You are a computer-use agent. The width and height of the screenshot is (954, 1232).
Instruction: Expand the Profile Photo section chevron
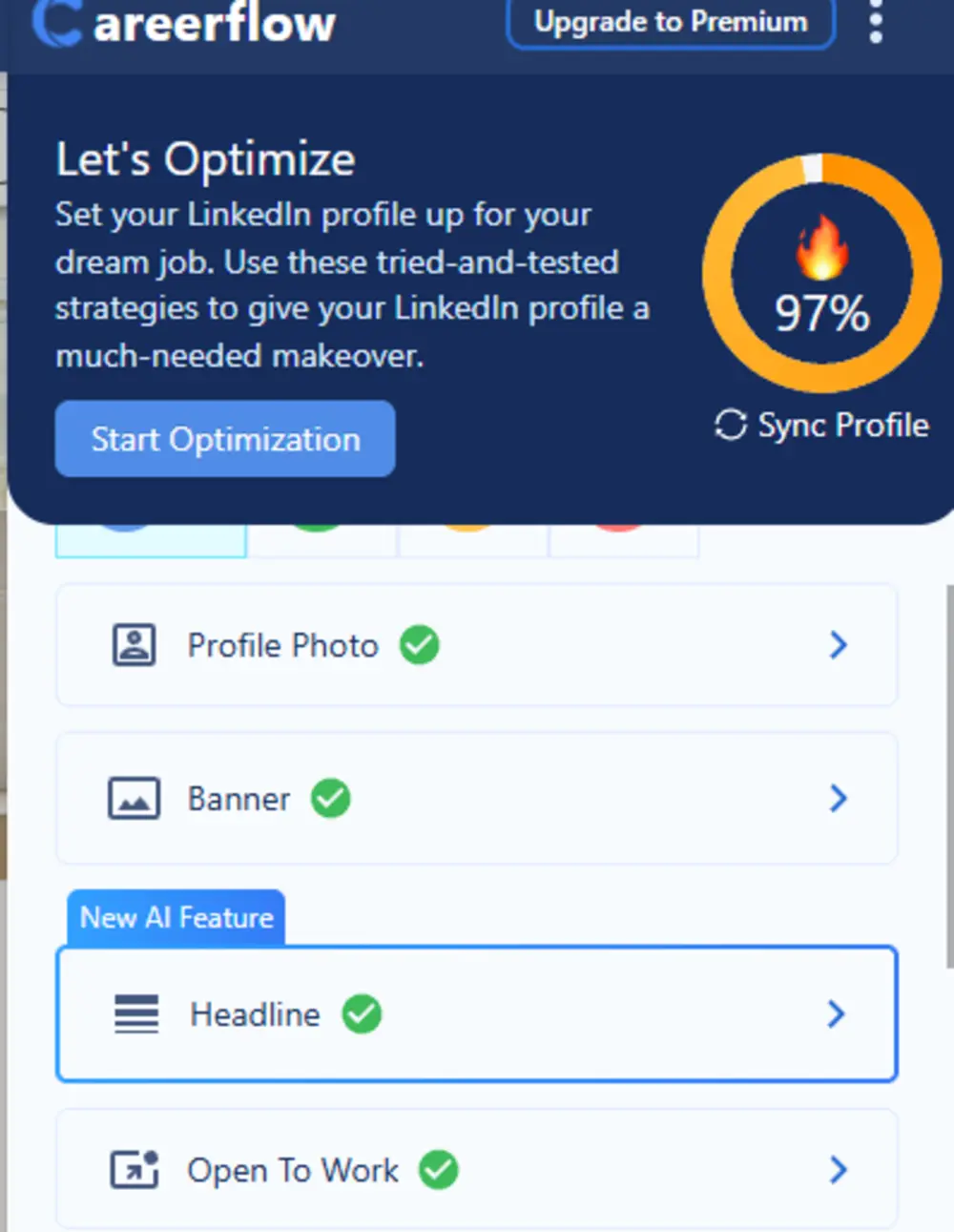(838, 645)
